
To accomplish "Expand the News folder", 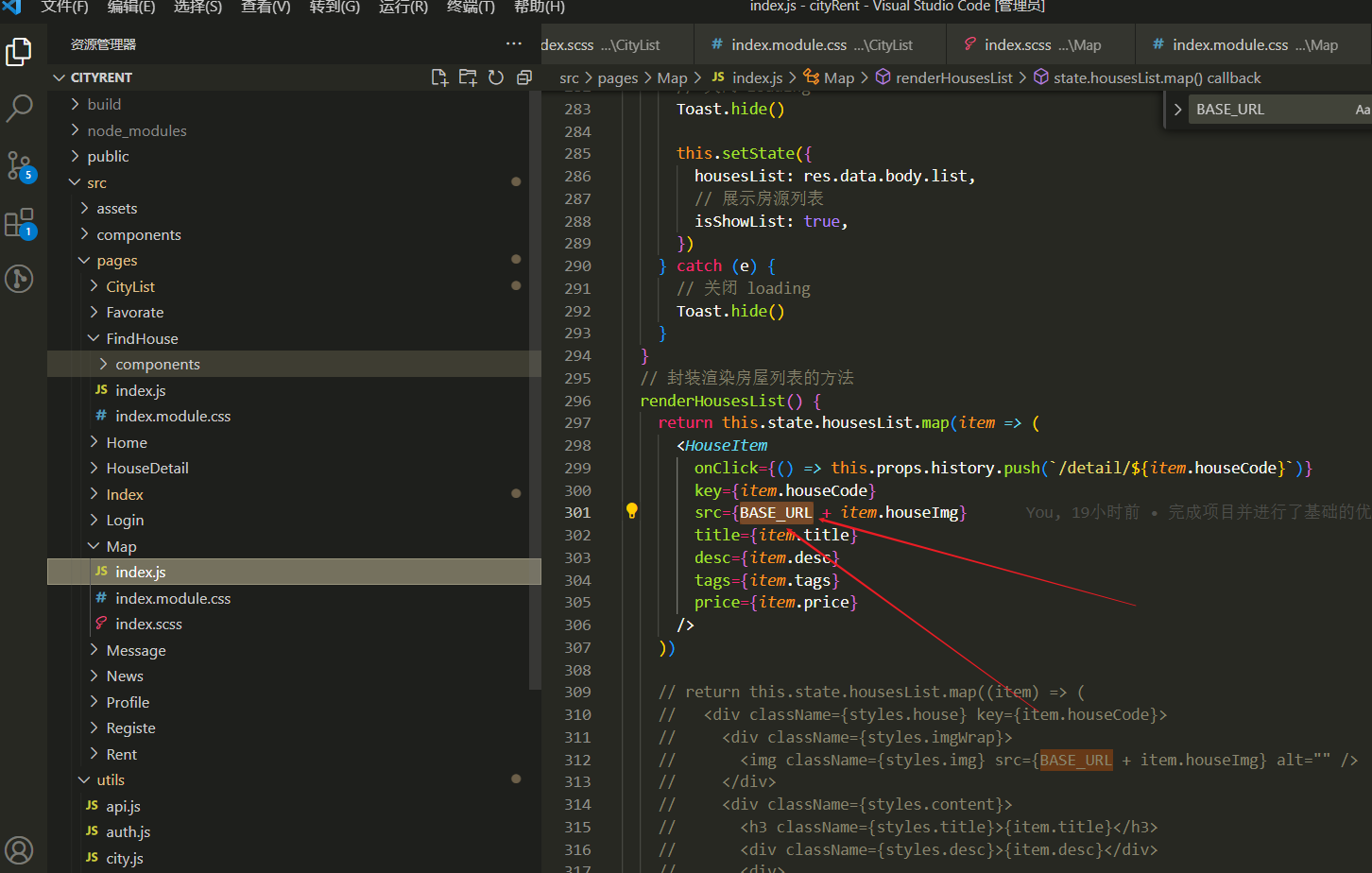I will tap(295, 676).
